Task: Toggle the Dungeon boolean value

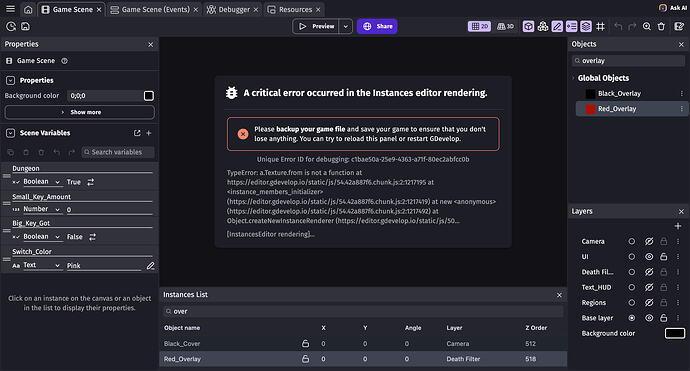Action: click(91, 182)
